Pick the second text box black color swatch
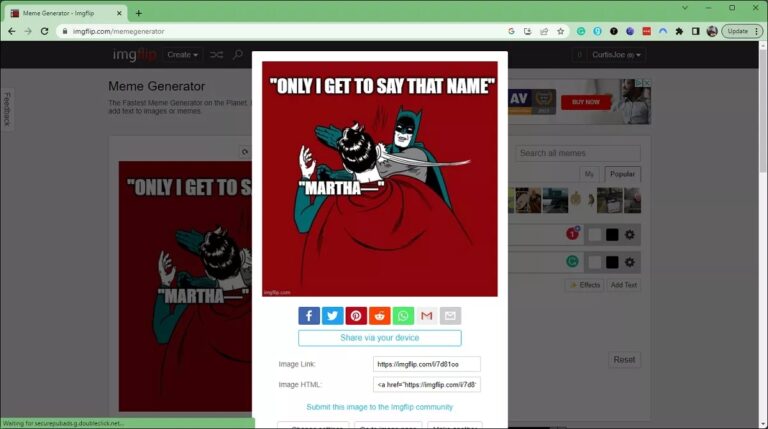This screenshot has width=768, height=429. click(612, 262)
